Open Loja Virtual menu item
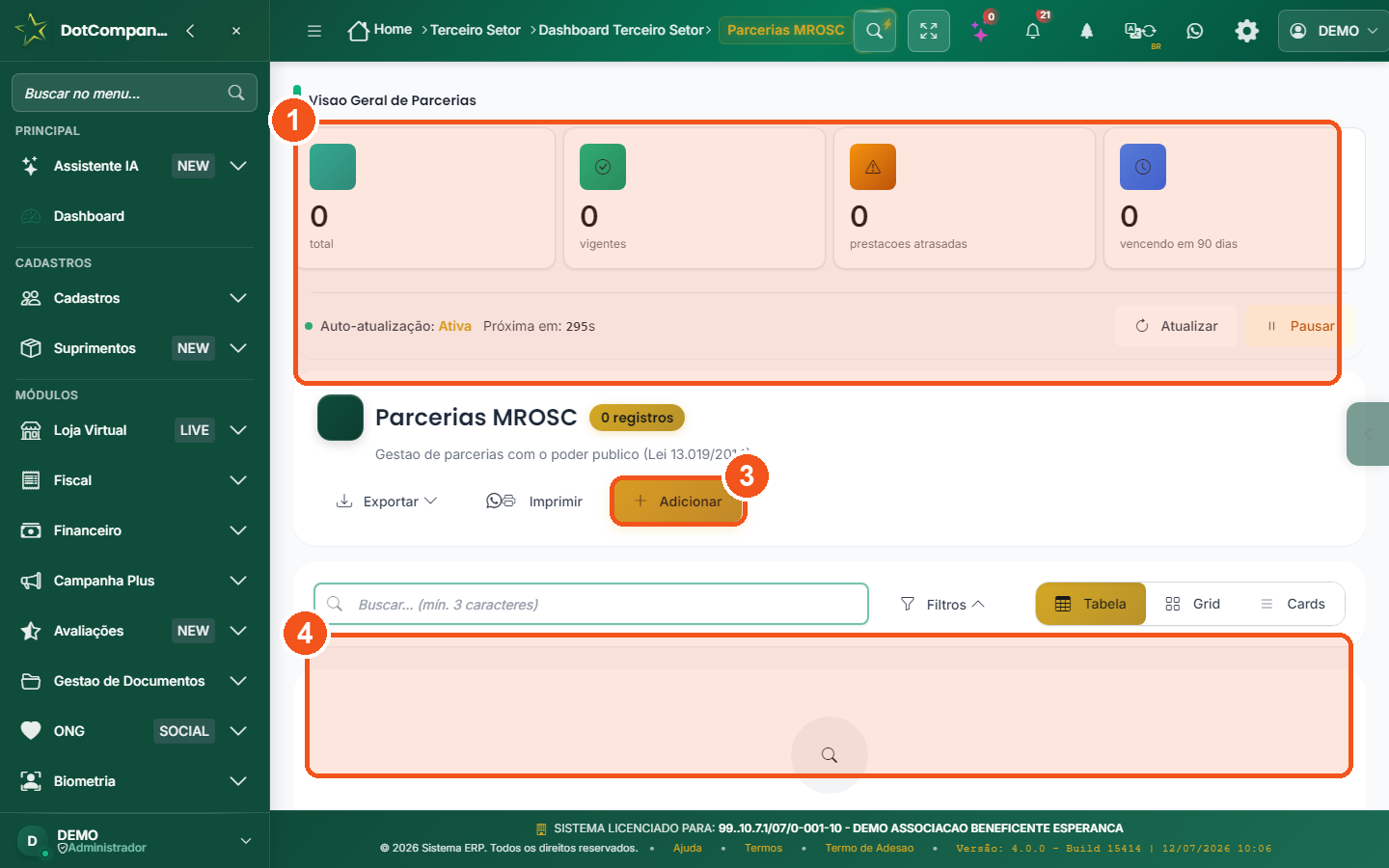Image resolution: width=1389 pixels, height=868 pixels. (x=91, y=430)
